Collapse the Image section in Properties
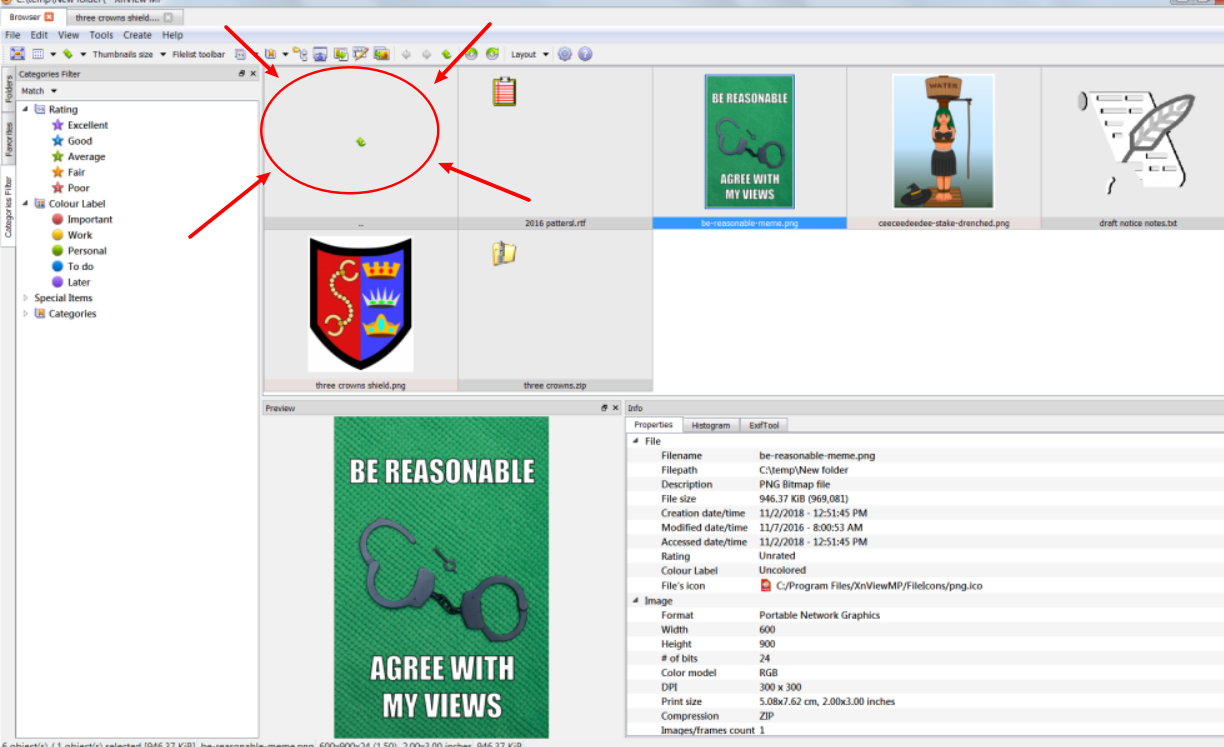Image resolution: width=1224 pixels, height=747 pixels. 635,601
